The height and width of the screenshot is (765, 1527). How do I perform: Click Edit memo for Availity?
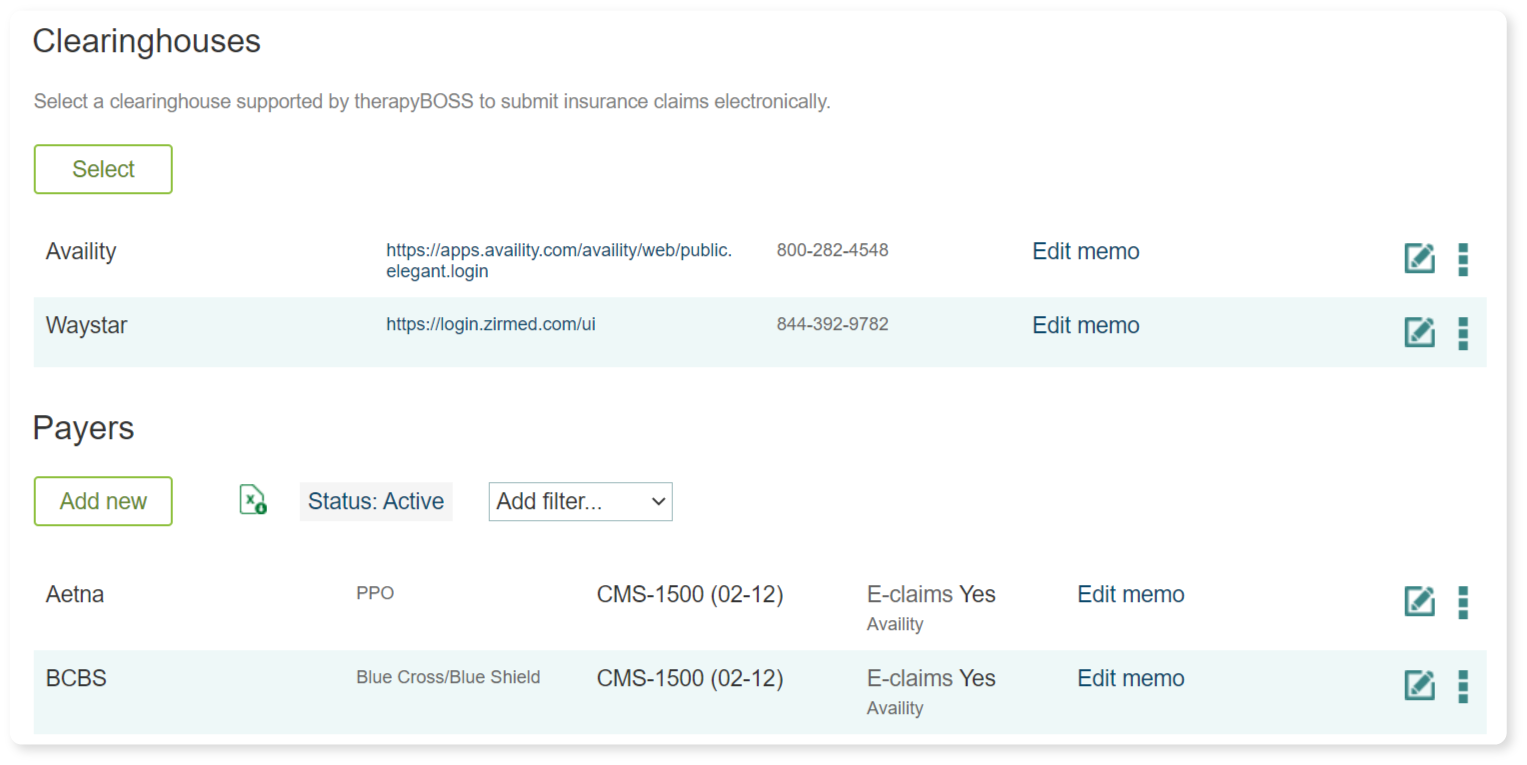[x=1085, y=251]
